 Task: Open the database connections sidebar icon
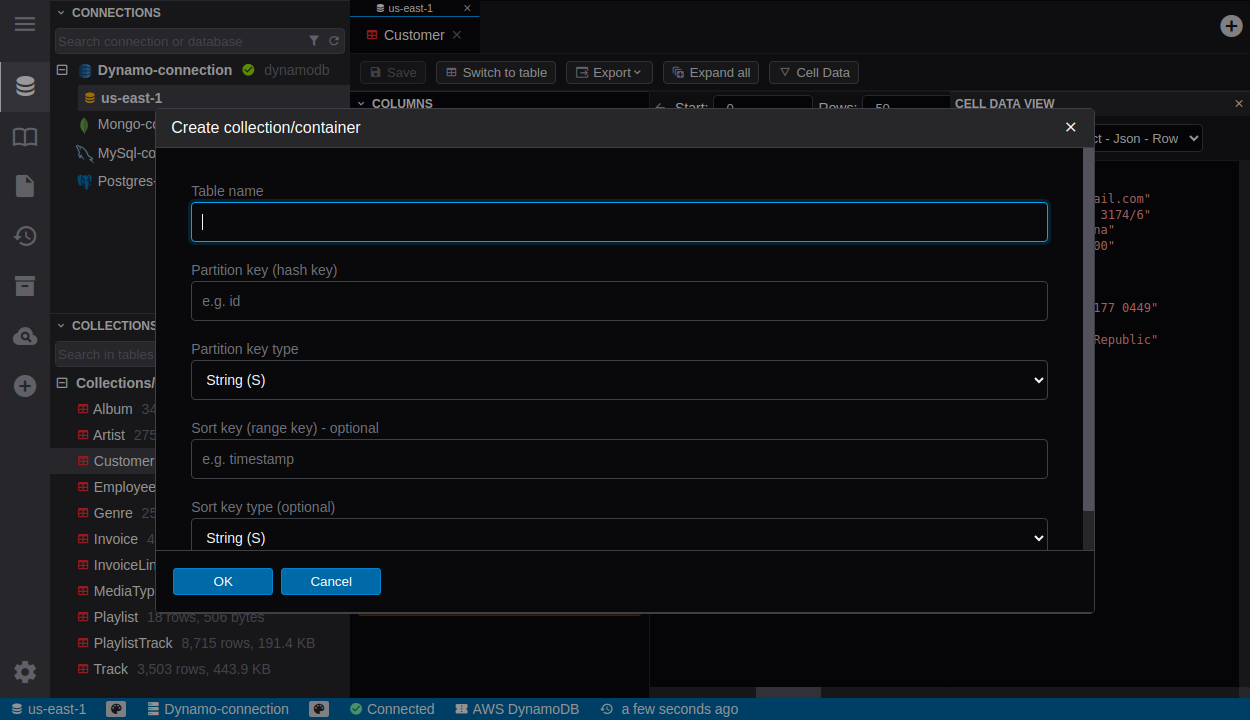coord(25,87)
